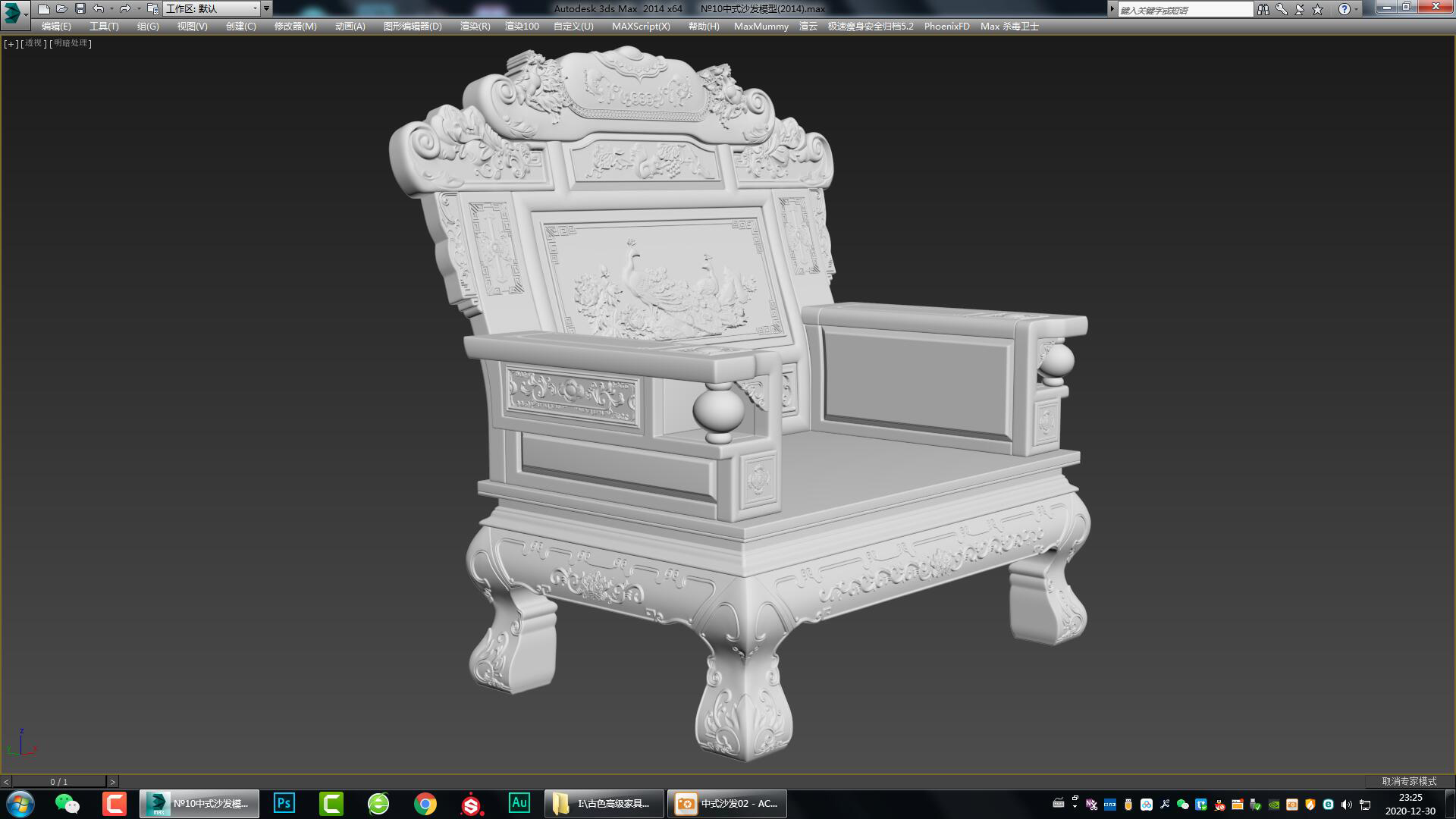Image resolution: width=1456 pixels, height=819 pixels.
Task: Open Photoshop from the taskbar
Action: [x=284, y=803]
